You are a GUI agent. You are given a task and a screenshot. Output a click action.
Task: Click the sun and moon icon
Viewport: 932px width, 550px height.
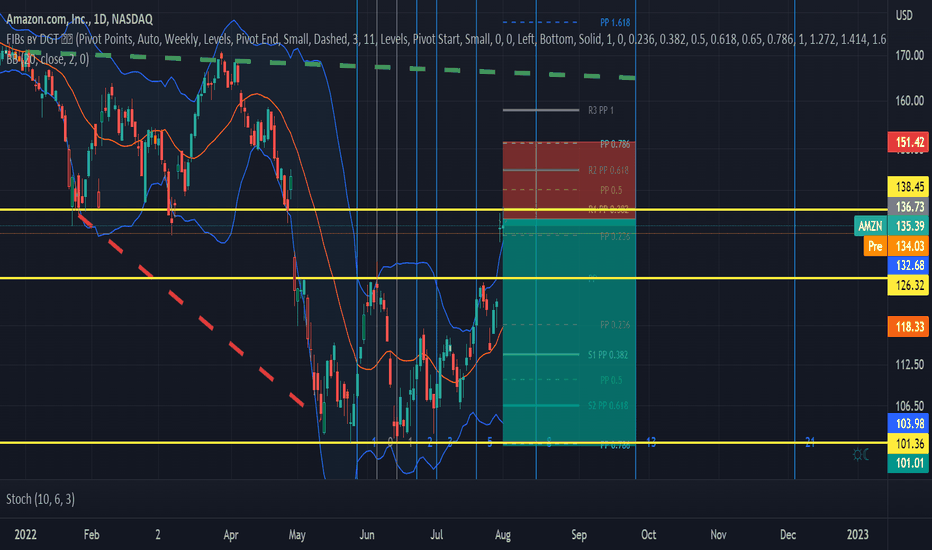[x=861, y=455]
